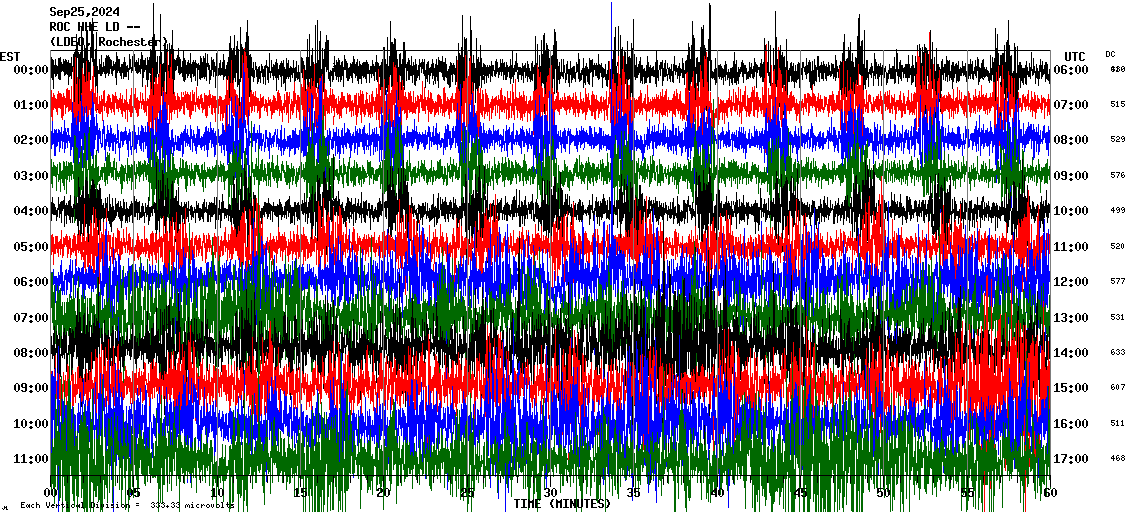The height and width of the screenshot is (519, 1130).
Task: Click the DC value 576
Action: [x=1117, y=176]
